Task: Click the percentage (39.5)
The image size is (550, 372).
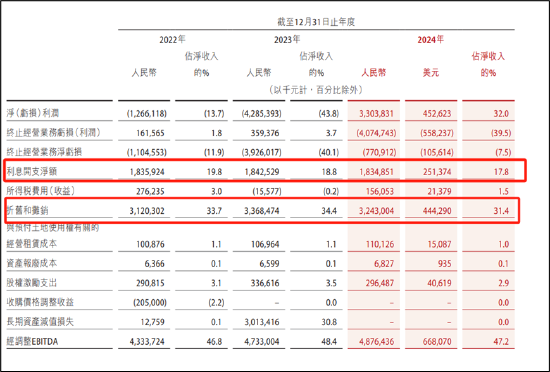Action: [501, 133]
